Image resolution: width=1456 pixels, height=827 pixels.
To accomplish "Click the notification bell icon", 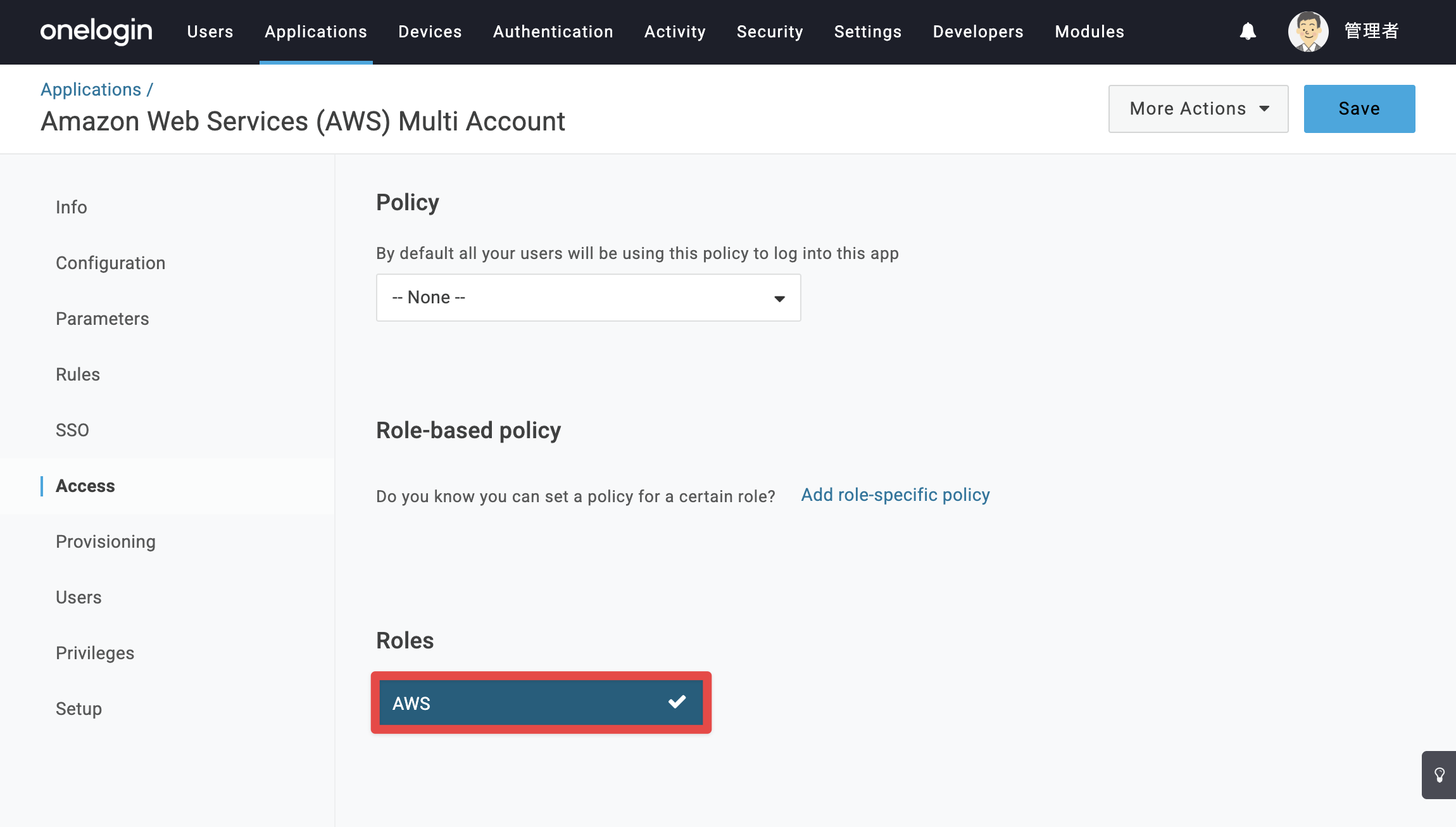I will click(x=1248, y=31).
